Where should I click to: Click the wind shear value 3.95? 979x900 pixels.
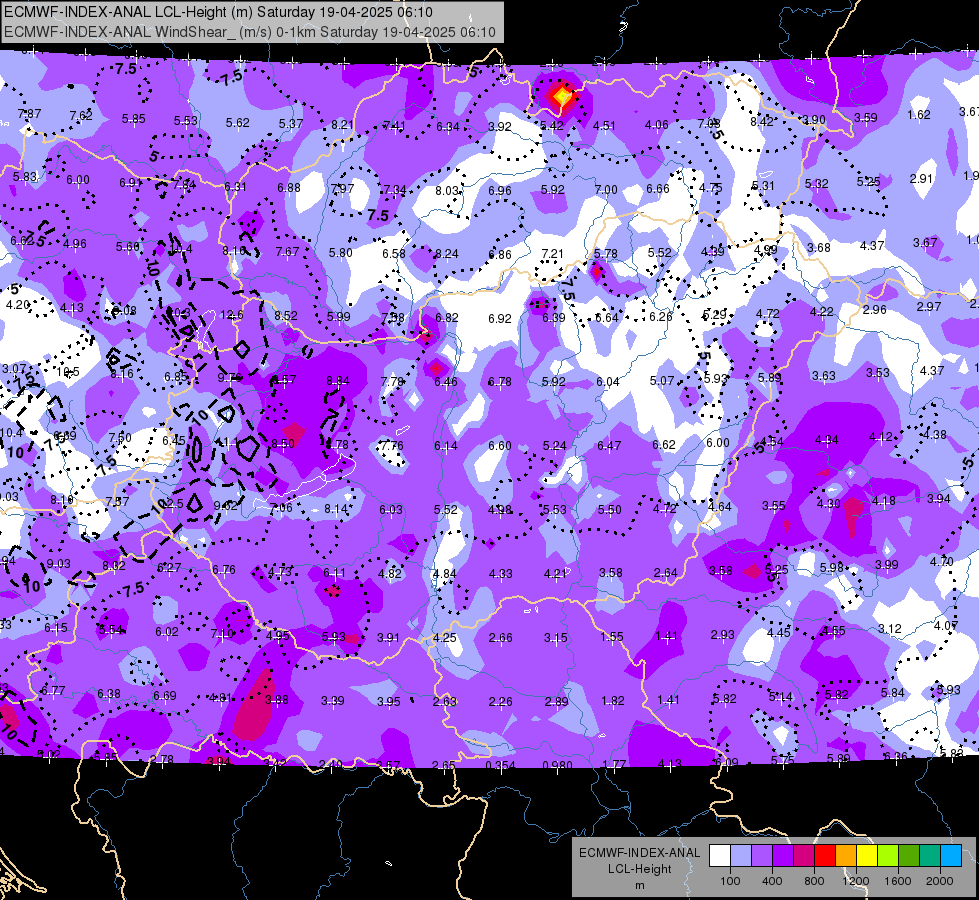click(388, 702)
